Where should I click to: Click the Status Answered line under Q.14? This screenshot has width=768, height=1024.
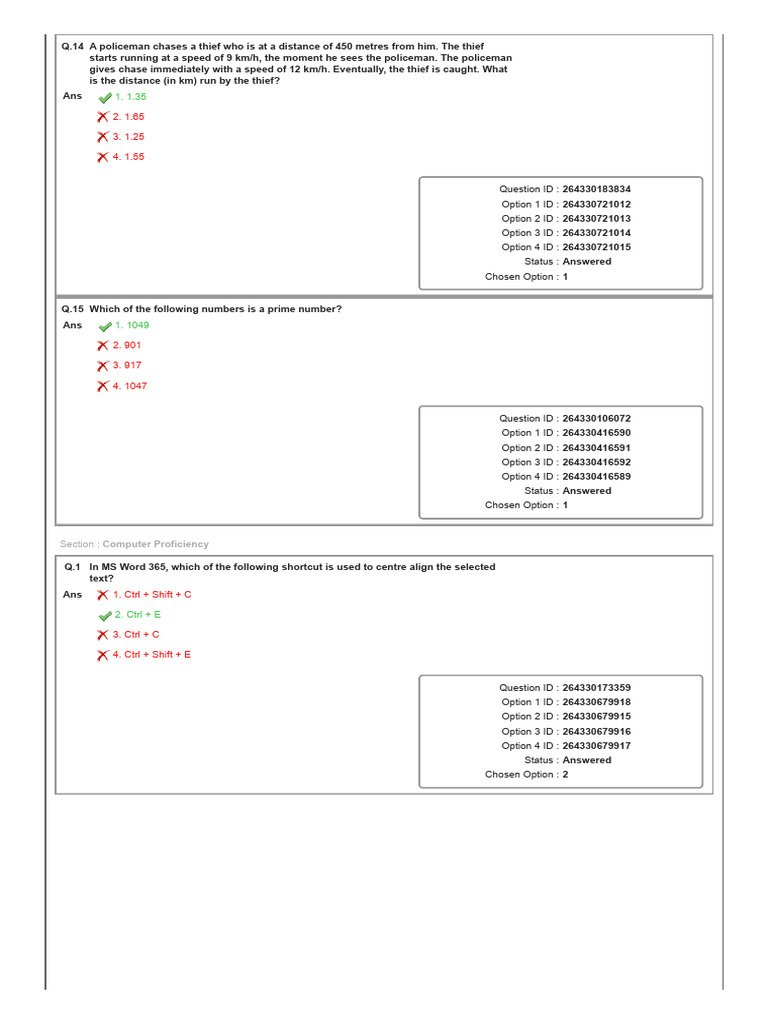(x=568, y=262)
